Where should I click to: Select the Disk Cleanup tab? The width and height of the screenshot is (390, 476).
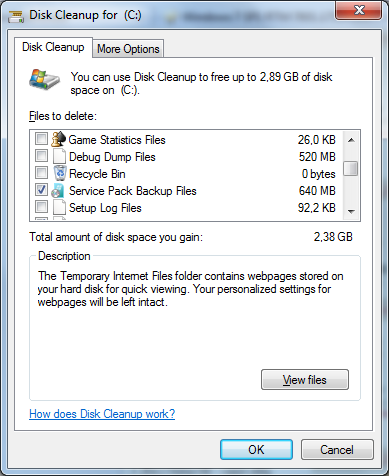(x=53, y=47)
